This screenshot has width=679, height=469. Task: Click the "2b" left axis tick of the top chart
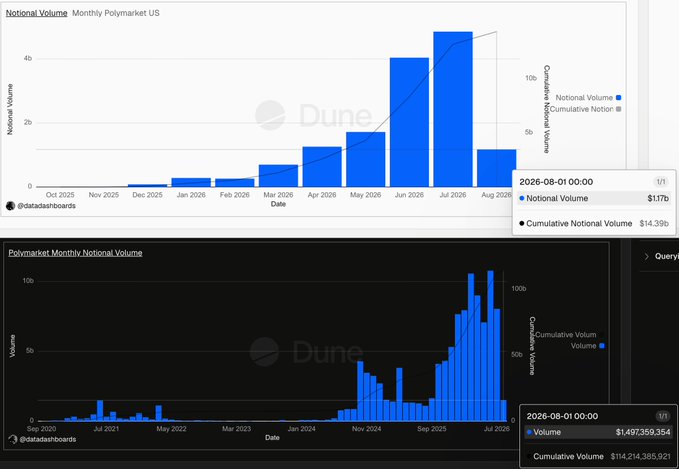[28, 122]
